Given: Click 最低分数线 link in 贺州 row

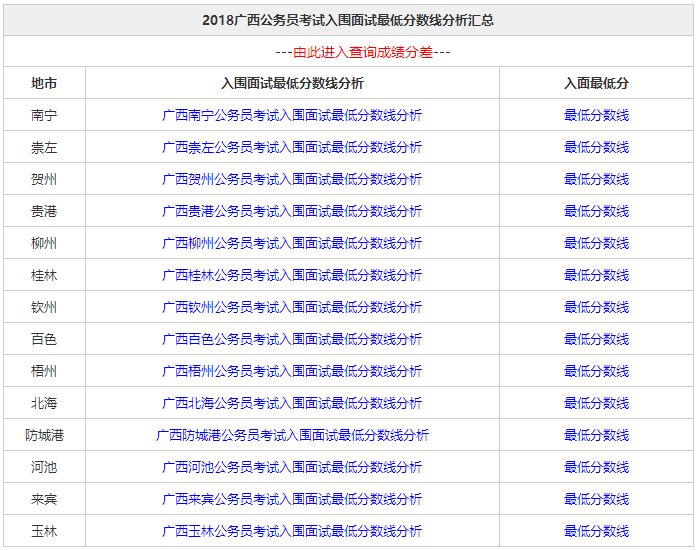Looking at the screenshot, I should tap(597, 179).
